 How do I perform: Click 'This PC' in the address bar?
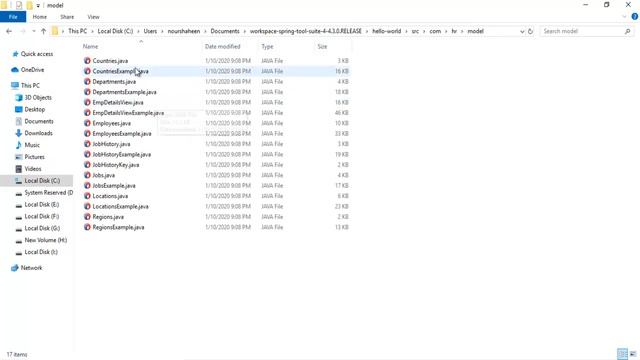(78, 31)
